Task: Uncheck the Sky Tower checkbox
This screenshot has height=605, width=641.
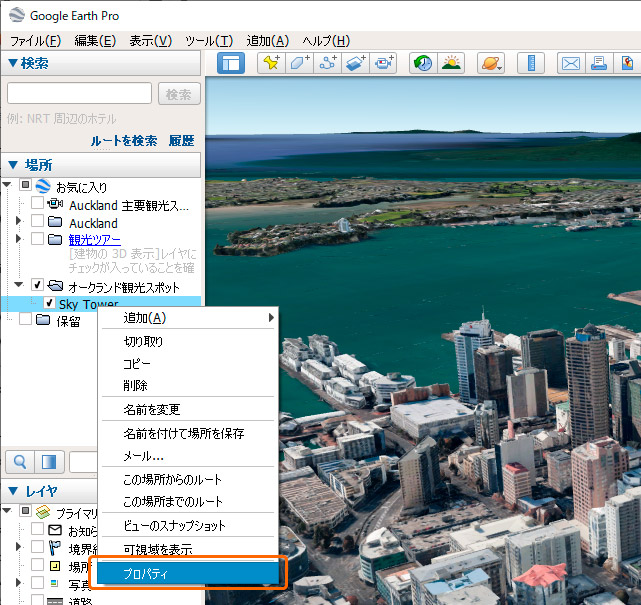Action: (x=49, y=304)
